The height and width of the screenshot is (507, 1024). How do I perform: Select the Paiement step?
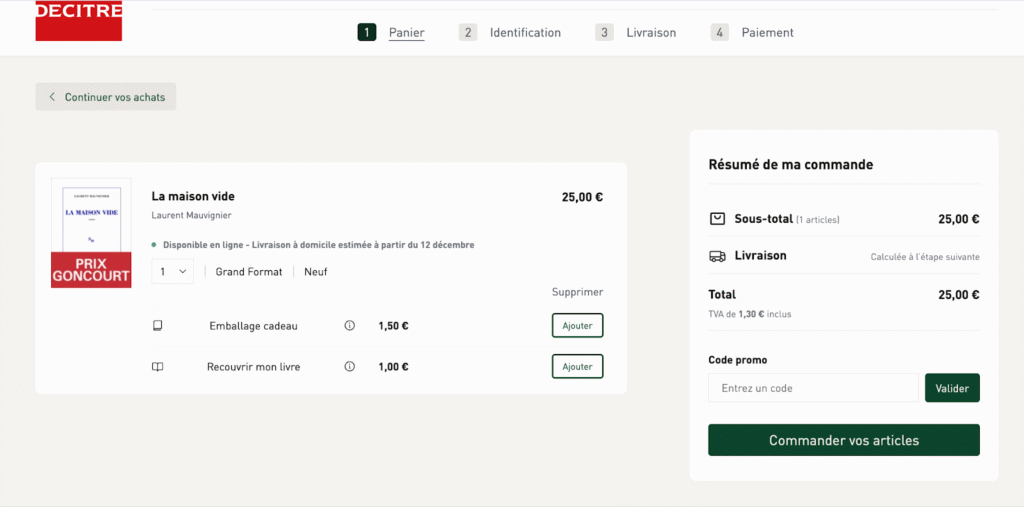[x=767, y=33]
